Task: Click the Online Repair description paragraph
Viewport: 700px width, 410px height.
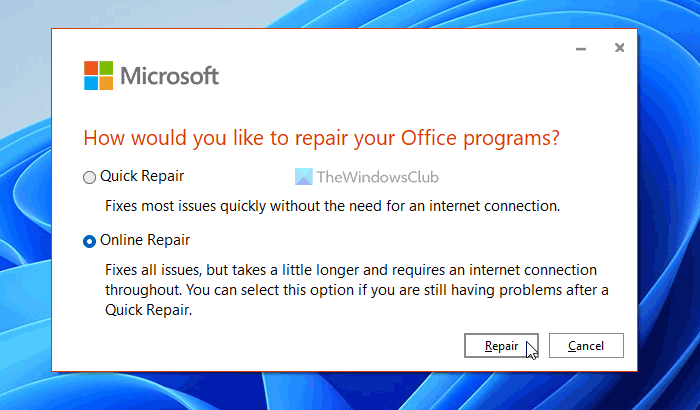Action: tap(357, 289)
